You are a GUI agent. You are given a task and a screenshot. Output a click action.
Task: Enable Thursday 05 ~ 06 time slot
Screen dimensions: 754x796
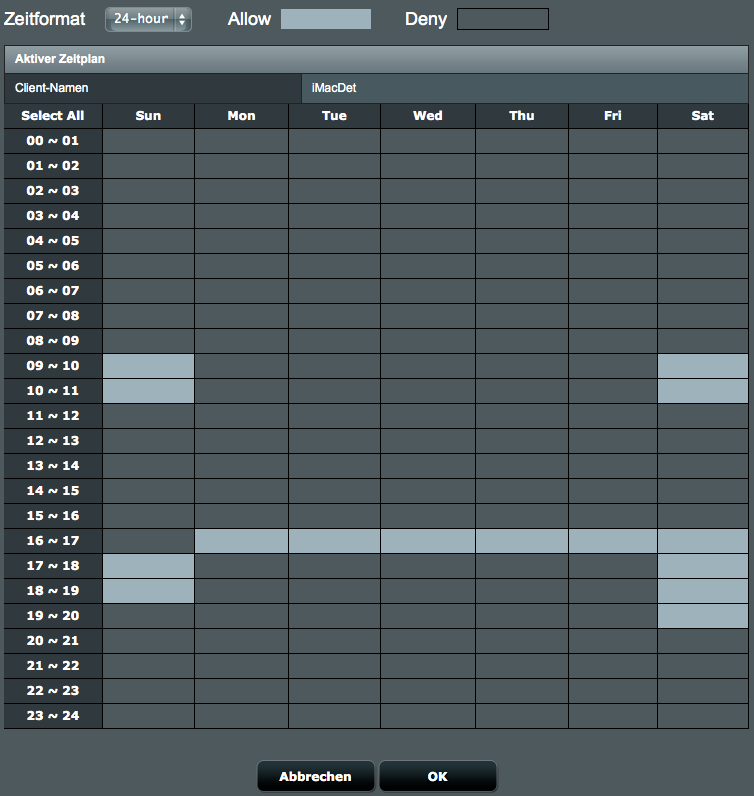point(521,266)
